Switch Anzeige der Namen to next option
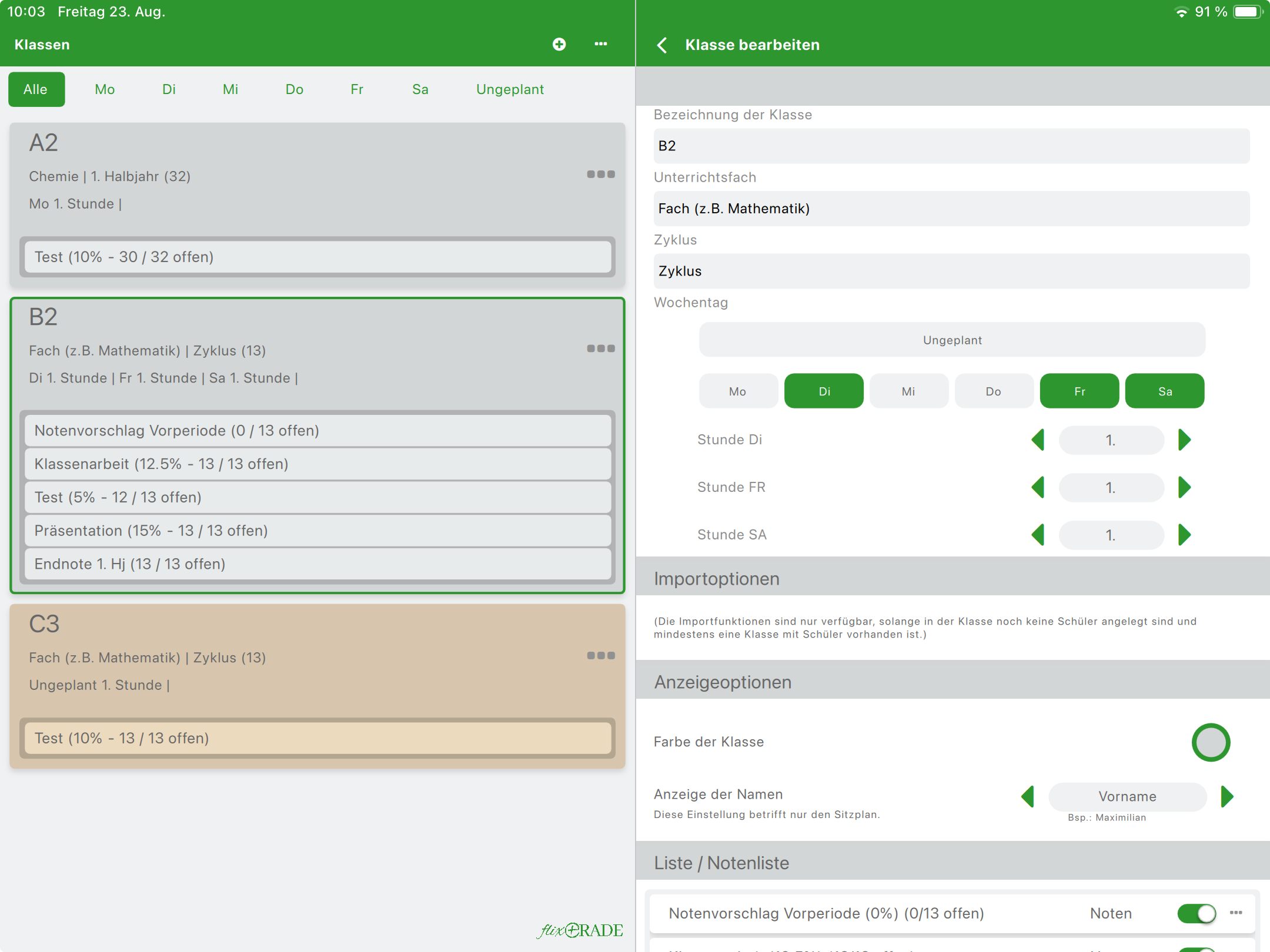 pyautogui.click(x=1227, y=796)
